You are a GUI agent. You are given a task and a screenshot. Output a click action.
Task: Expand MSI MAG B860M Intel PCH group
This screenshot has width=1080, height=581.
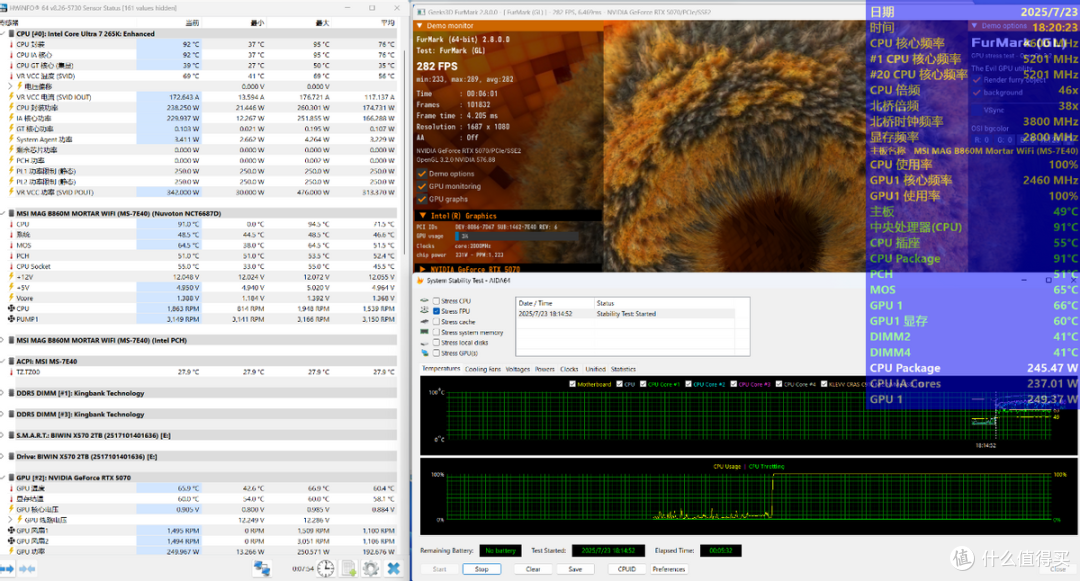pyautogui.click(x=3, y=341)
